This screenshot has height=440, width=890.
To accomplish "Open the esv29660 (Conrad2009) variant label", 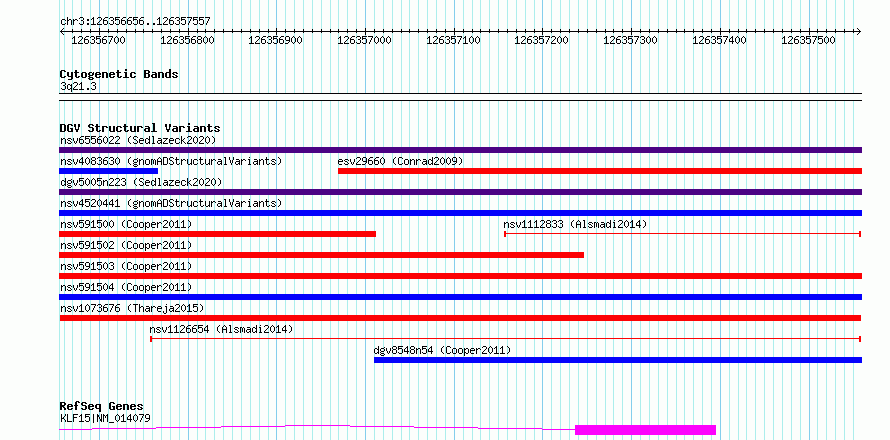I will tap(400, 161).
